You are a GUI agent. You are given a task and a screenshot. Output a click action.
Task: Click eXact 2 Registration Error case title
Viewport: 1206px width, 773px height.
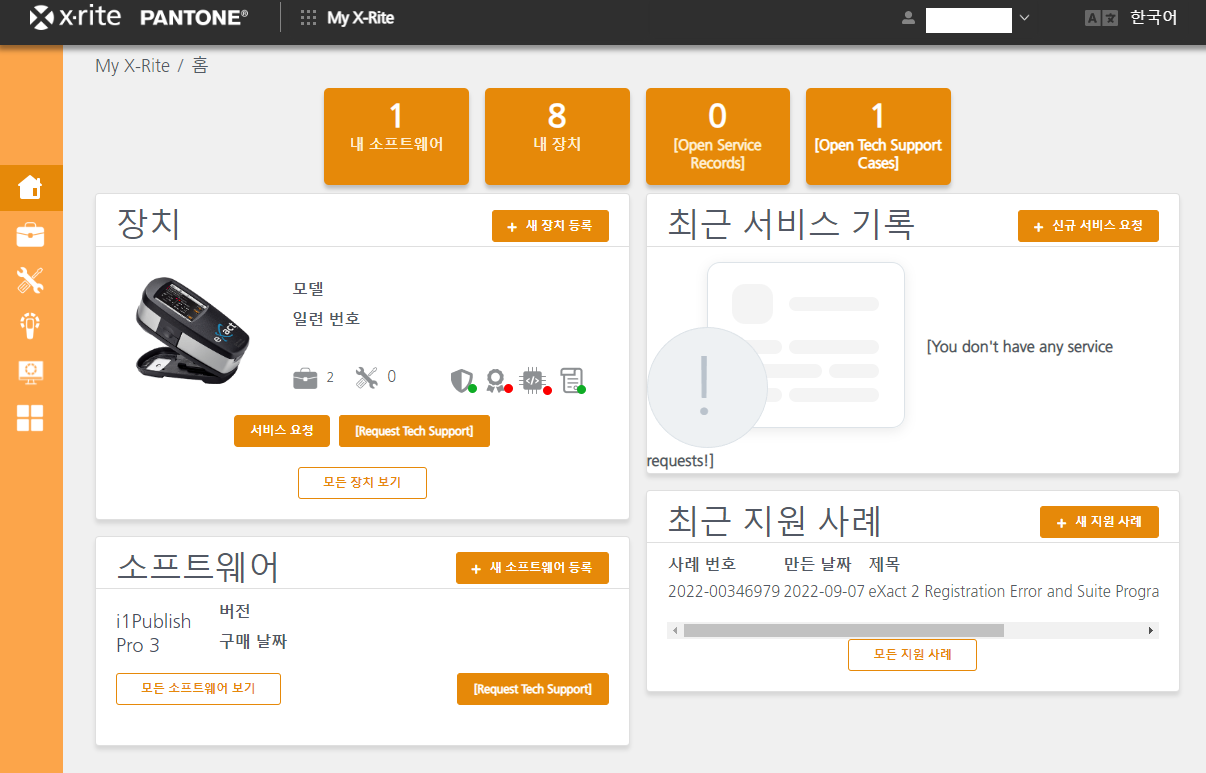pyautogui.click(x=1014, y=592)
